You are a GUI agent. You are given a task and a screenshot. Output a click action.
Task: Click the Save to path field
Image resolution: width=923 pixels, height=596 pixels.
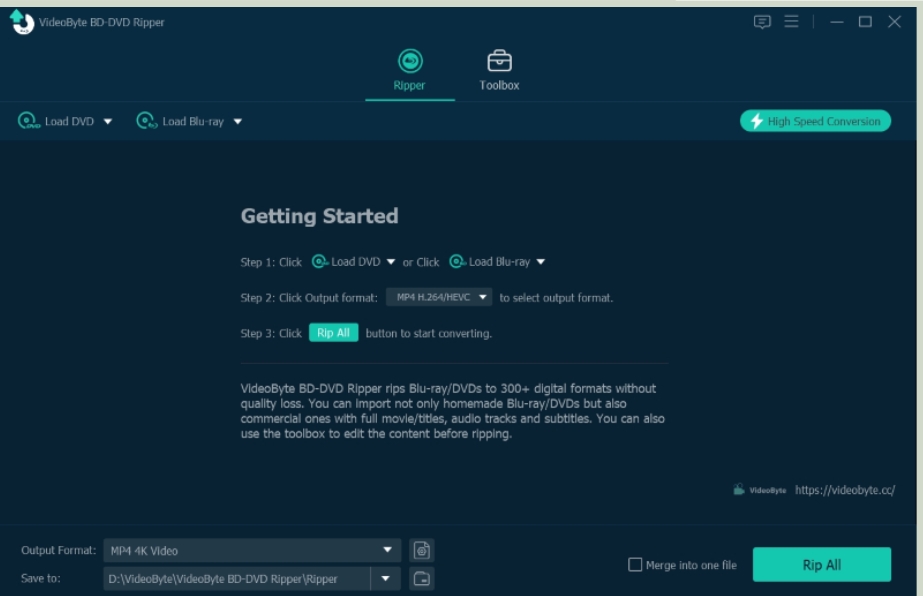236,578
